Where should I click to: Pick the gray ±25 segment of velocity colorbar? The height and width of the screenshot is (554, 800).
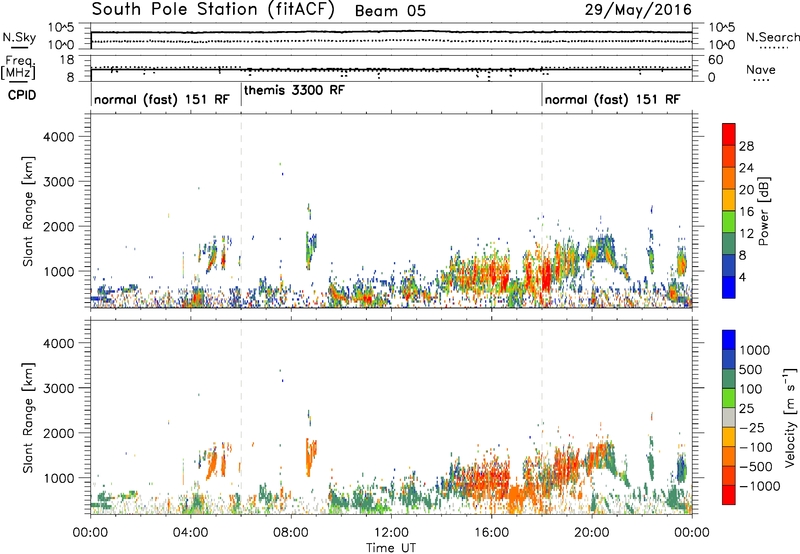[x=729, y=417]
